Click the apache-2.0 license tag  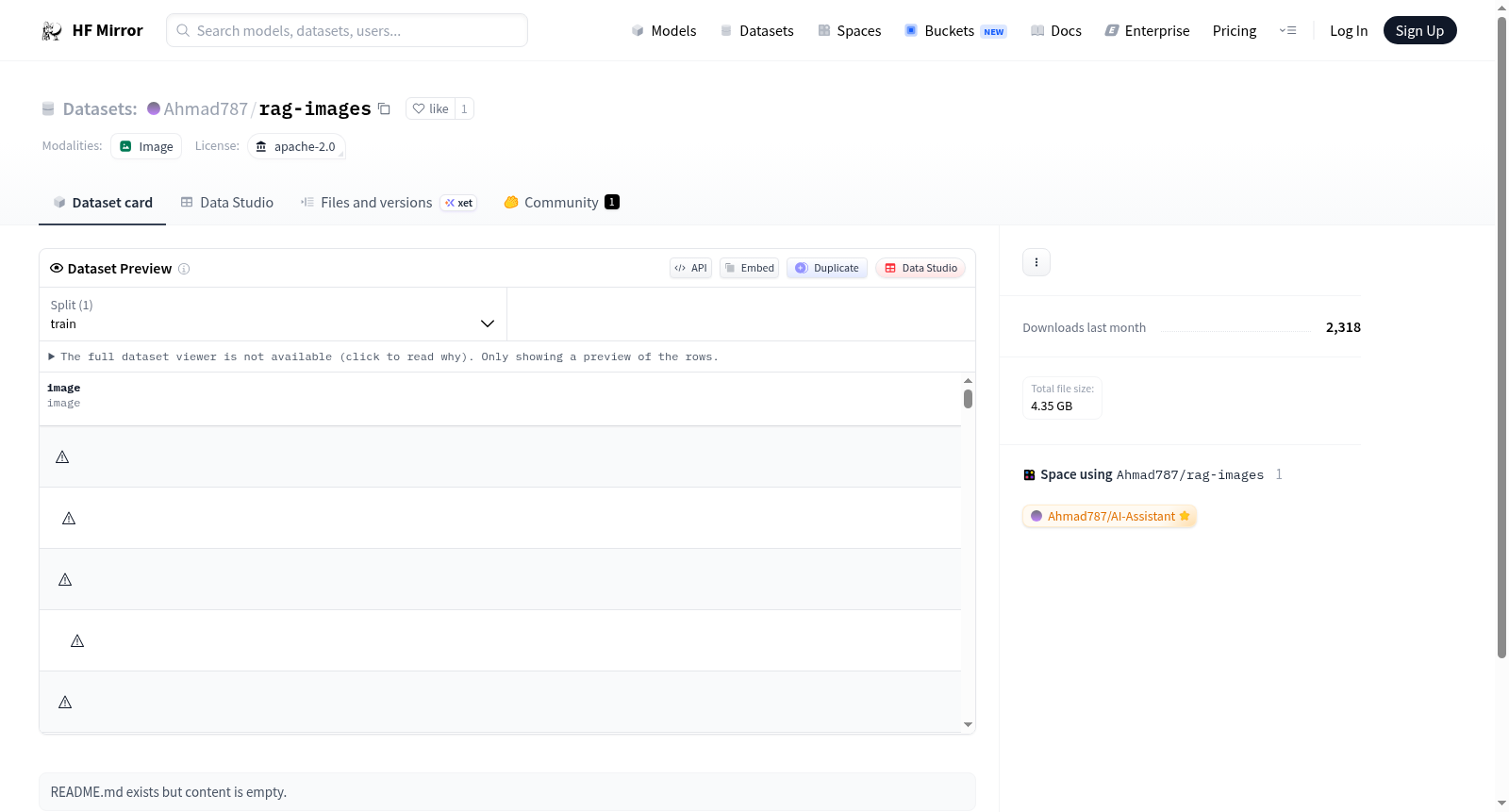296,146
